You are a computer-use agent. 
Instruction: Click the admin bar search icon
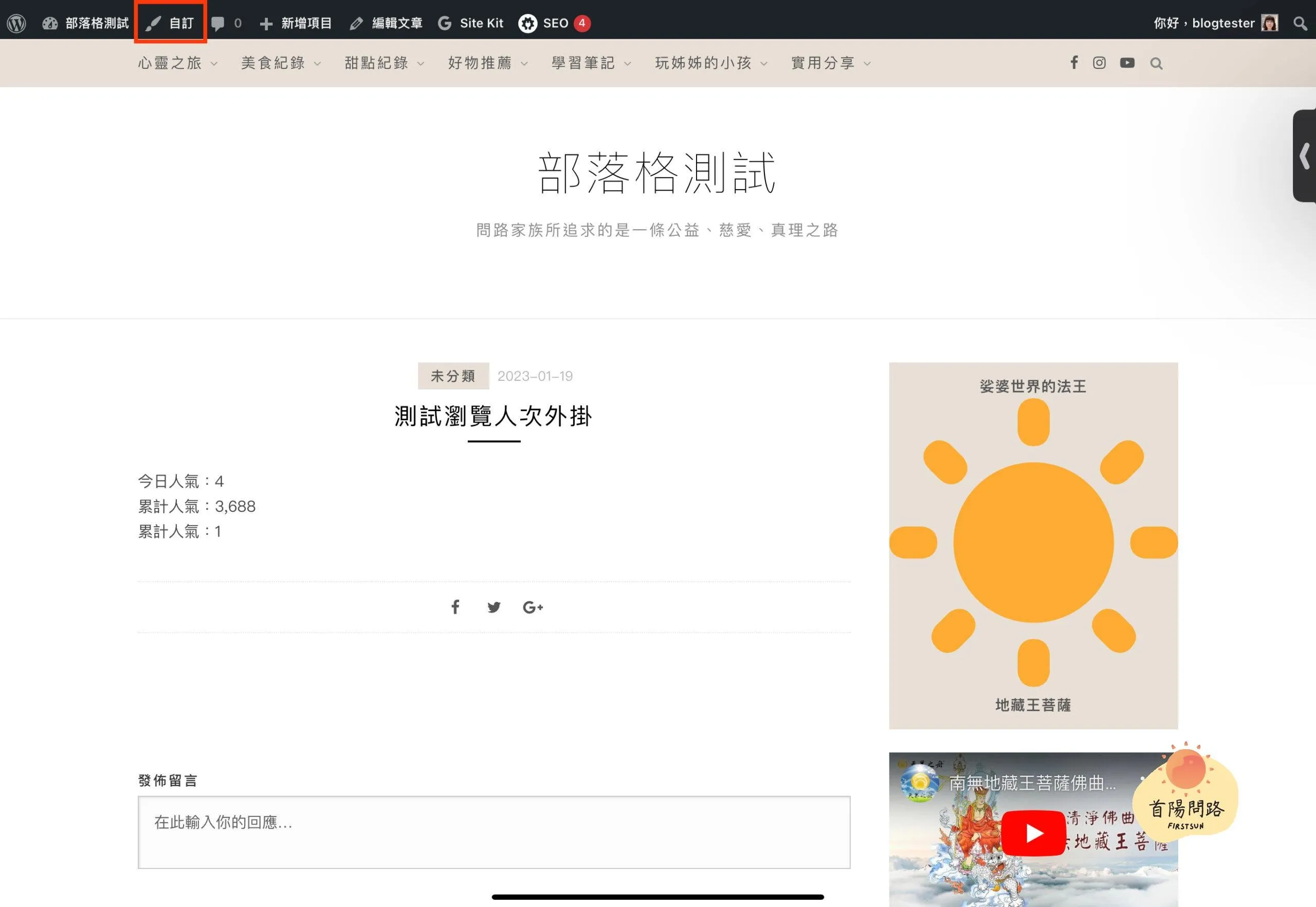click(1300, 23)
